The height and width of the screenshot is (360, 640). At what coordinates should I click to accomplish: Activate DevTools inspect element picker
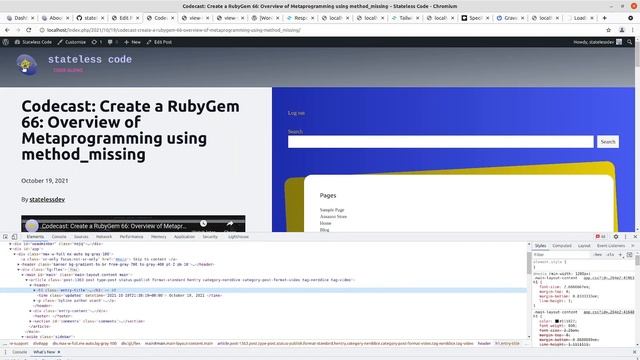point(5,237)
